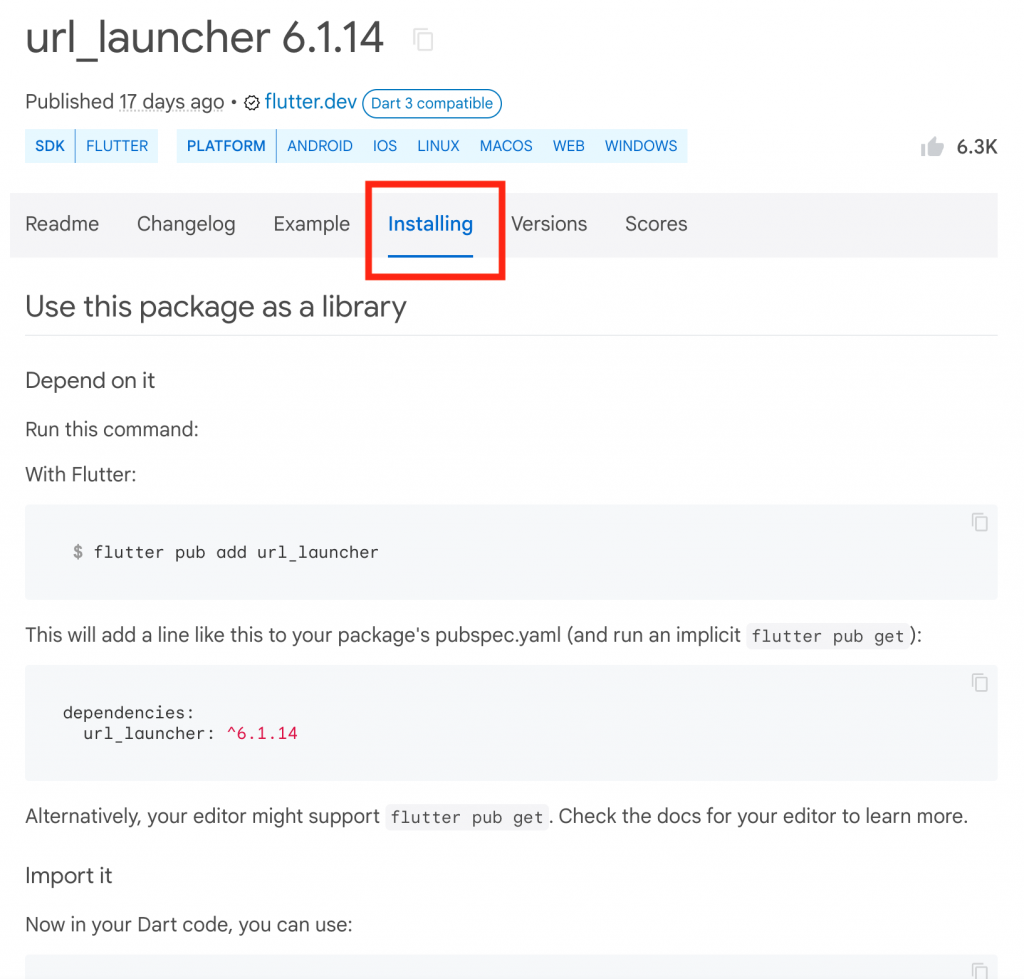Open the Readme tab
This screenshot has width=1024, height=979.
(62, 224)
